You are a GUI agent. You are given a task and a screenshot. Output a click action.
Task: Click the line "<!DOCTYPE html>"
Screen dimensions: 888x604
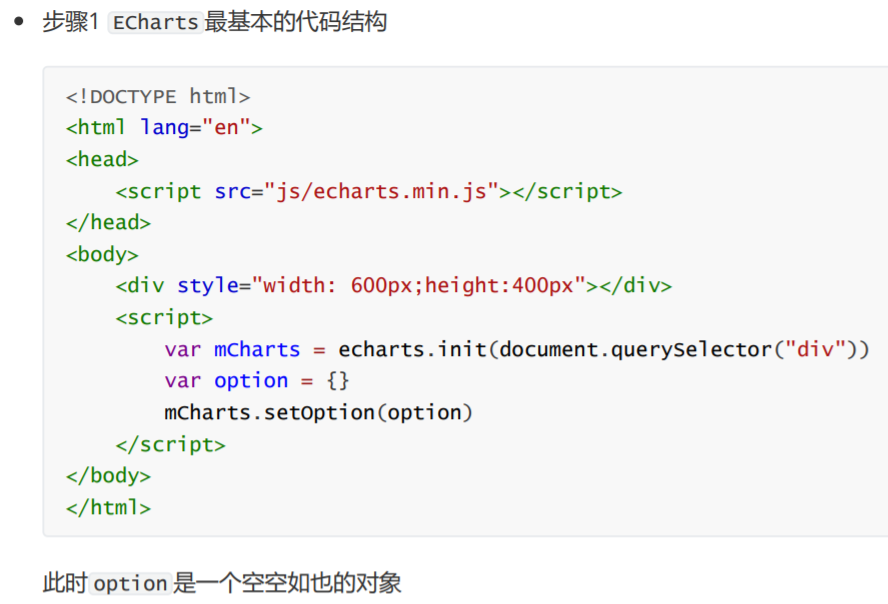coord(158,97)
